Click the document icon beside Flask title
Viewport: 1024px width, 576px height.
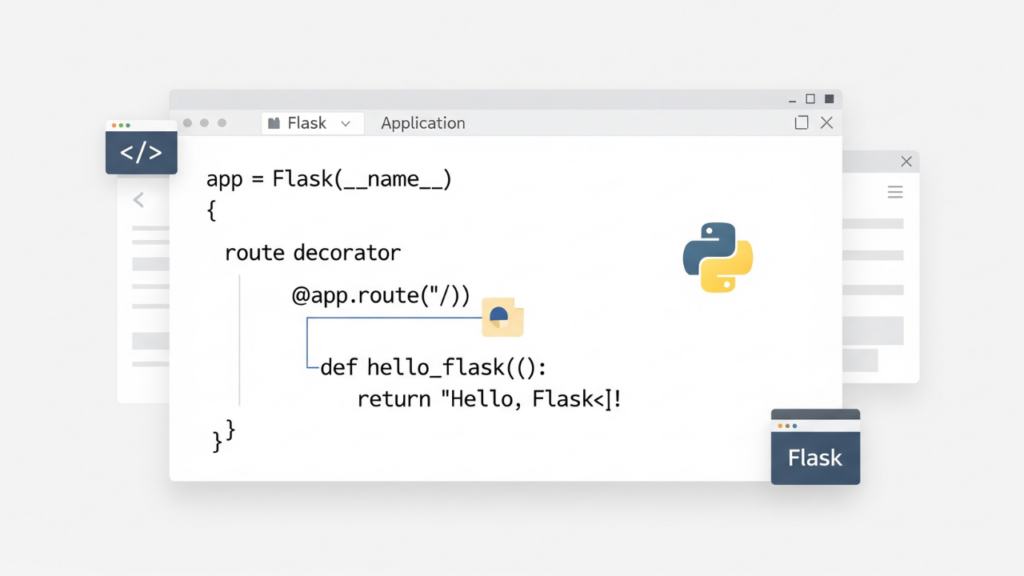(x=272, y=122)
